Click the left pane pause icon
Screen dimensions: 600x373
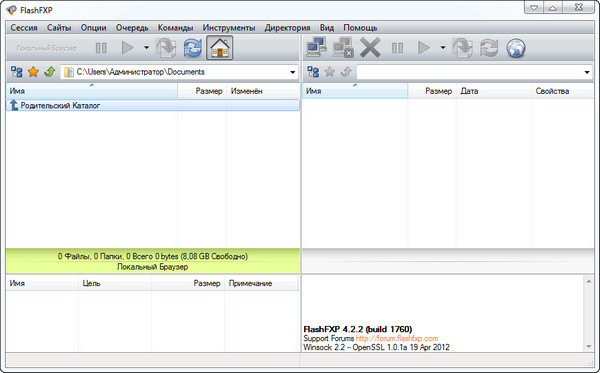tap(101, 48)
